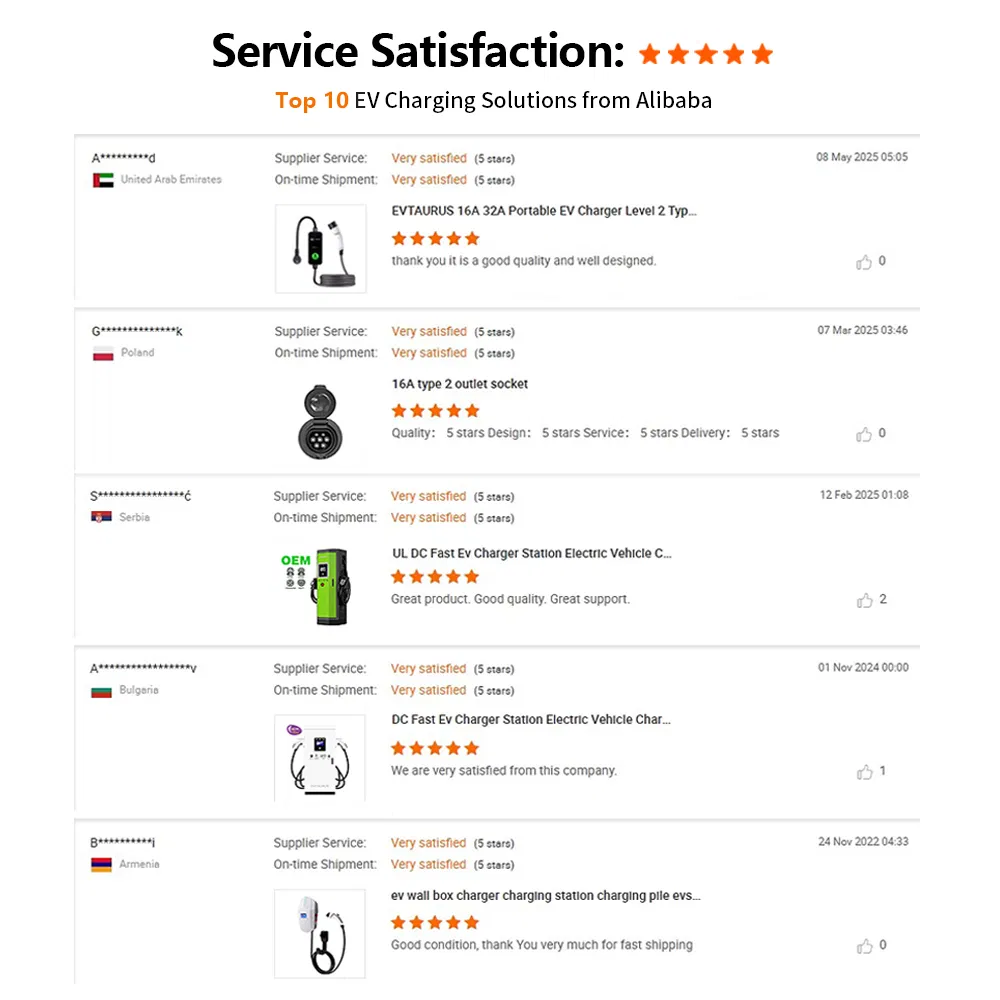Expand the UL DC Fast Ev Charger title

(x=533, y=553)
